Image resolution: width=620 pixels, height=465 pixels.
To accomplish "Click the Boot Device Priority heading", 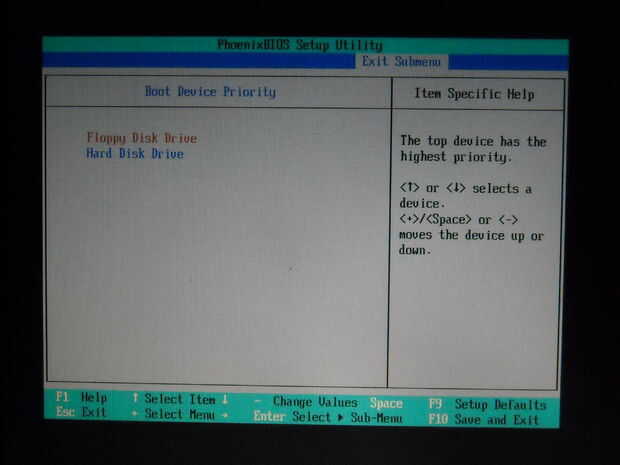I will pyautogui.click(x=210, y=92).
